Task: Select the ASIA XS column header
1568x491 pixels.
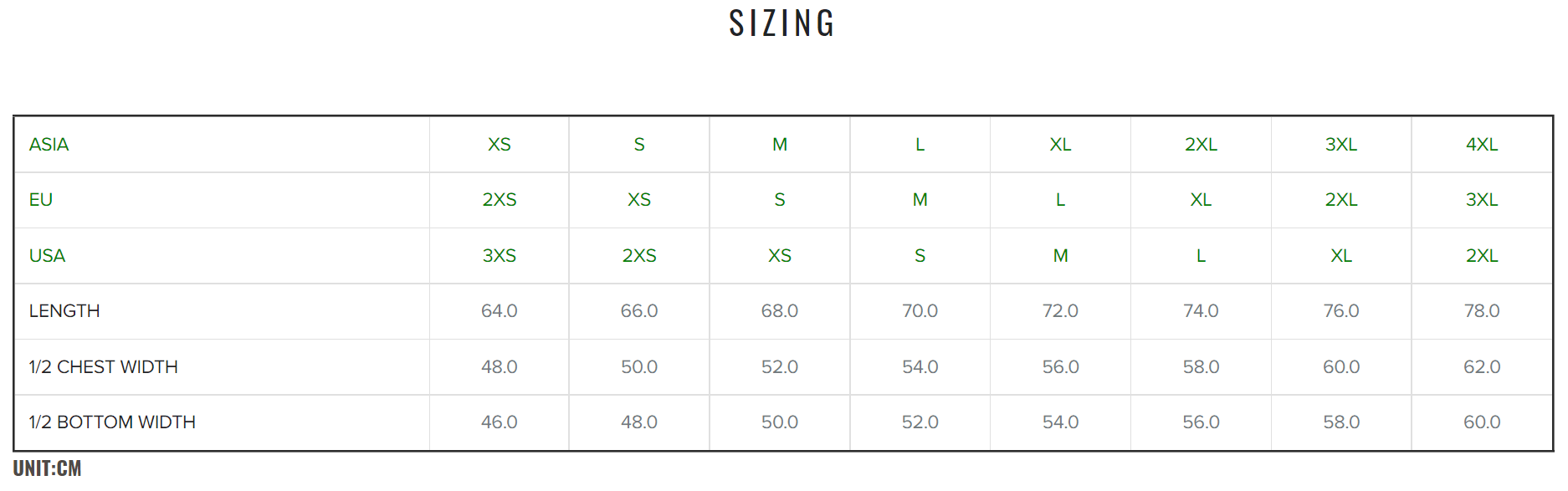Action: point(500,145)
